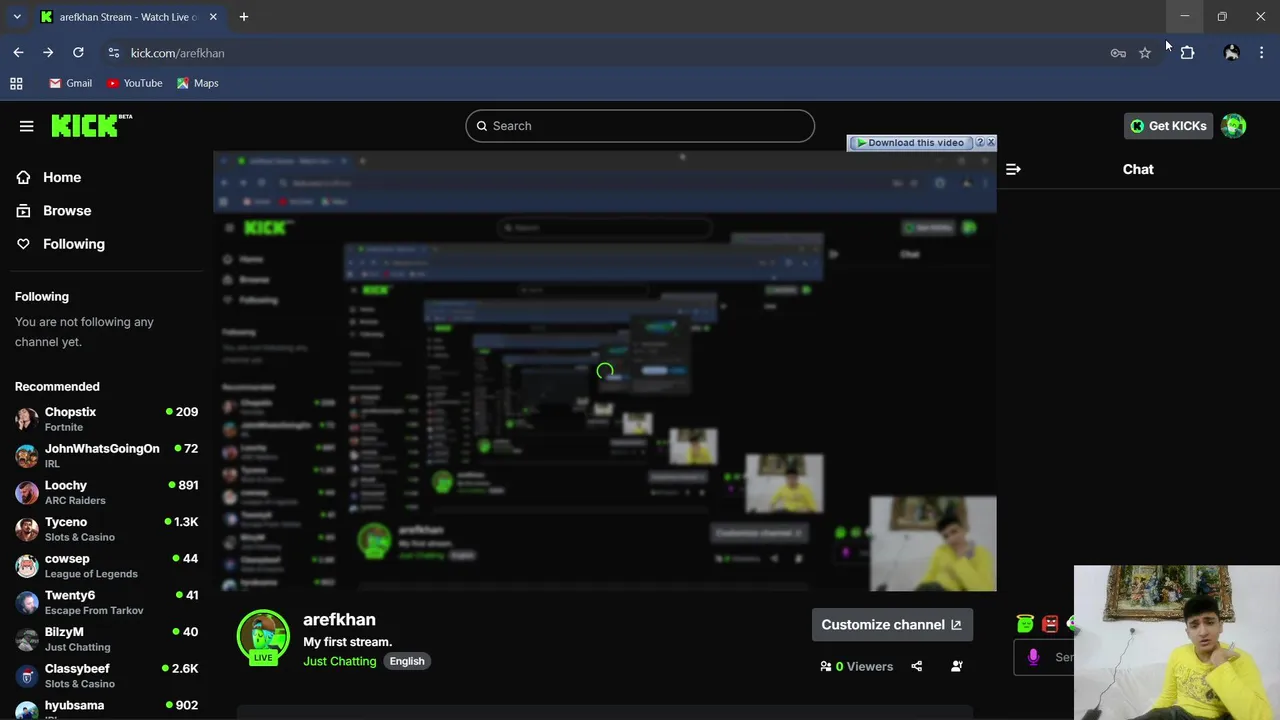
Task: Click the address bar URL
Action: click(178, 53)
